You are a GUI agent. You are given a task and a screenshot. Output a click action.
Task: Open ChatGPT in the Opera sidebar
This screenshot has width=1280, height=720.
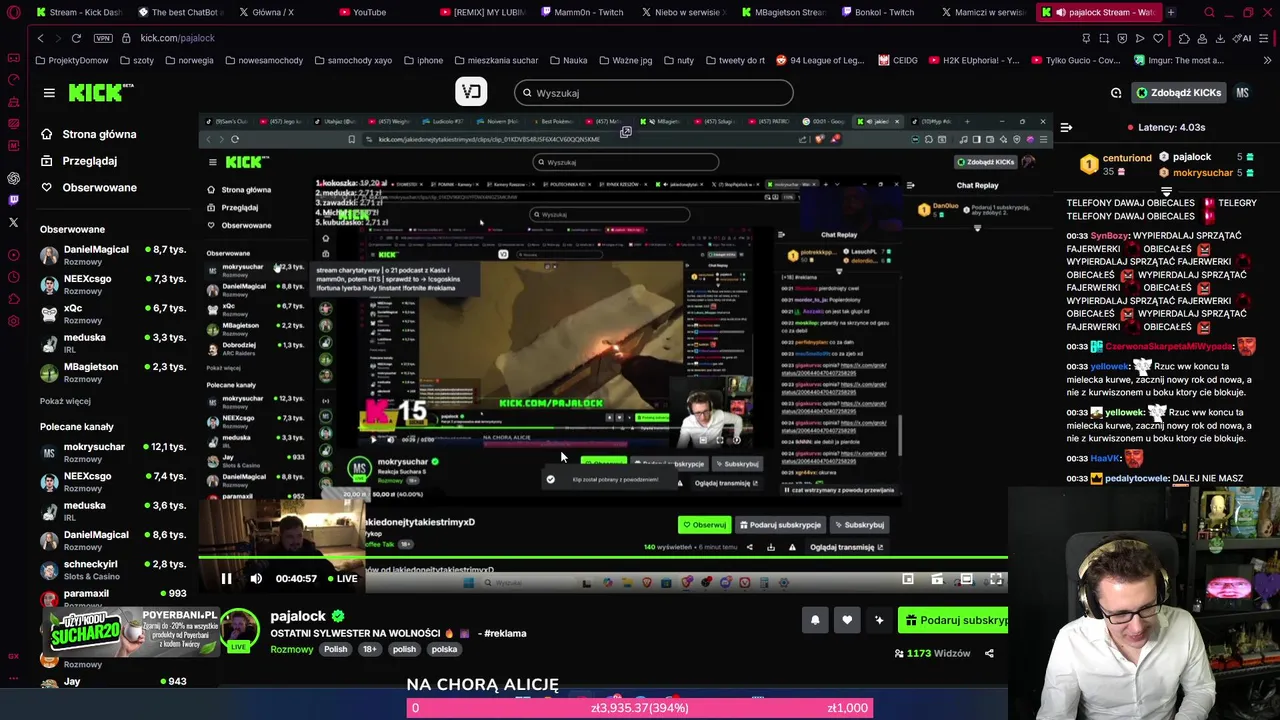[x=13, y=178]
